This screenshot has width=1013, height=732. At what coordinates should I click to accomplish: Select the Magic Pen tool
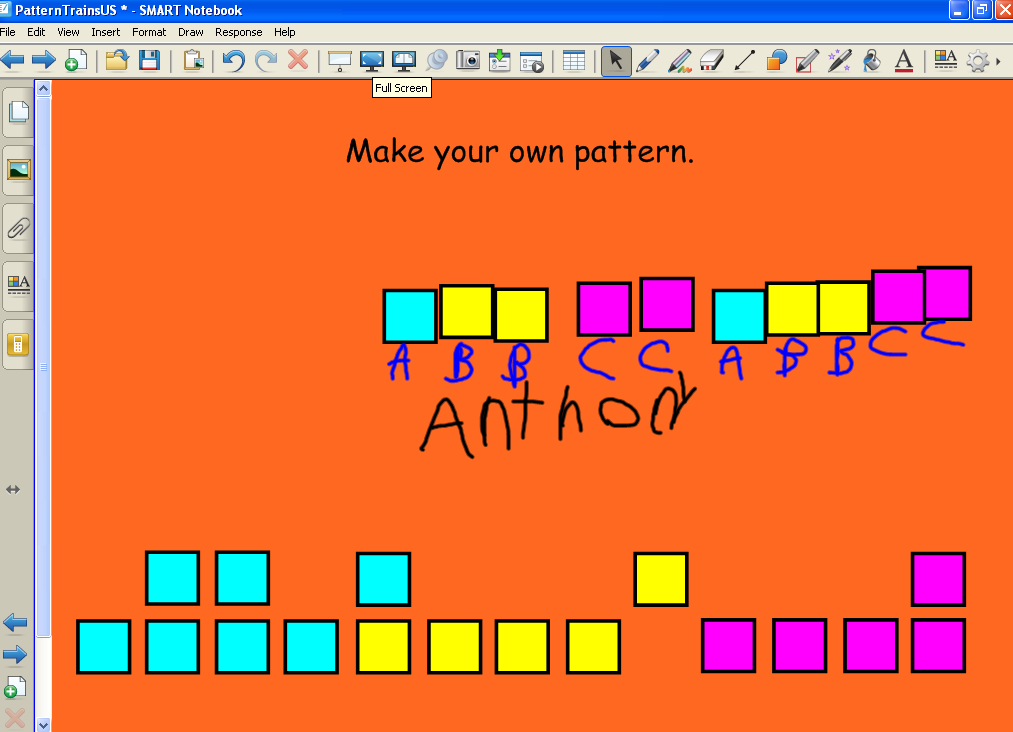point(840,61)
